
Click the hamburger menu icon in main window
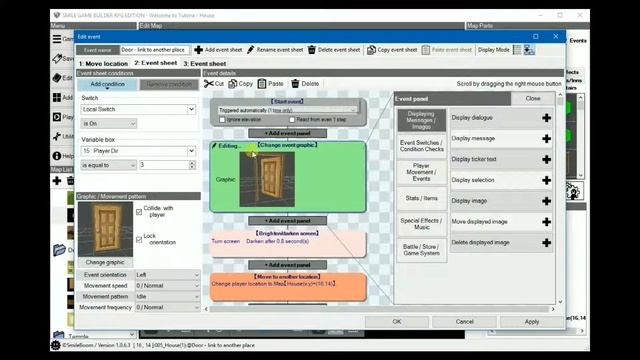pyautogui.click(x=57, y=39)
